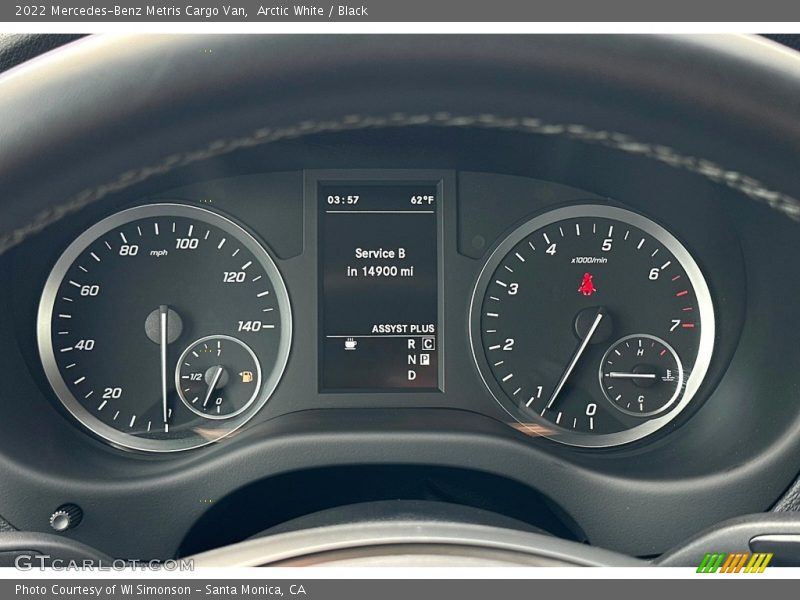The image size is (800, 600).
Task: Click the ASSYST PLUS label
Action: coord(403,329)
